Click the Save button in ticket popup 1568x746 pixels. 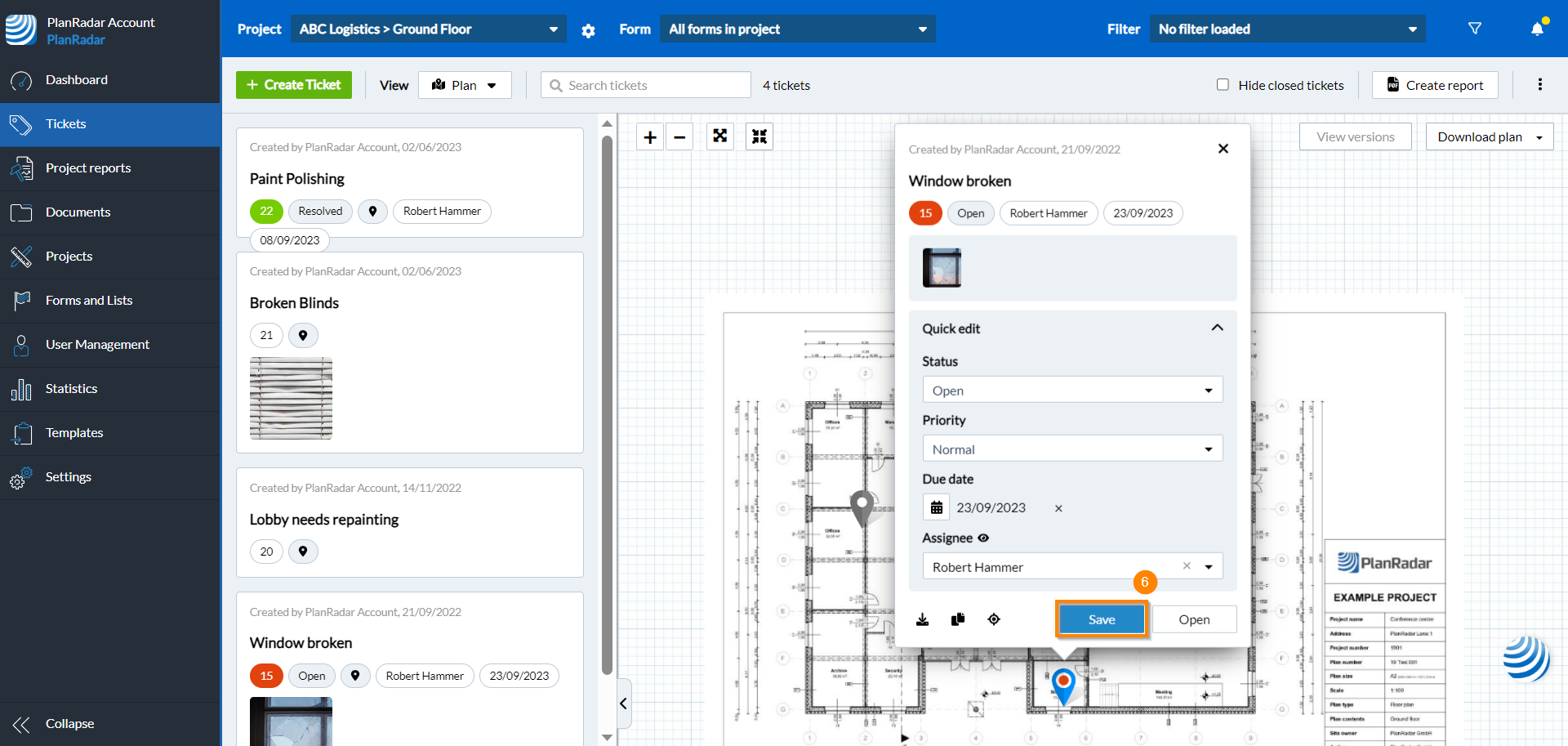[x=1101, y=619]
